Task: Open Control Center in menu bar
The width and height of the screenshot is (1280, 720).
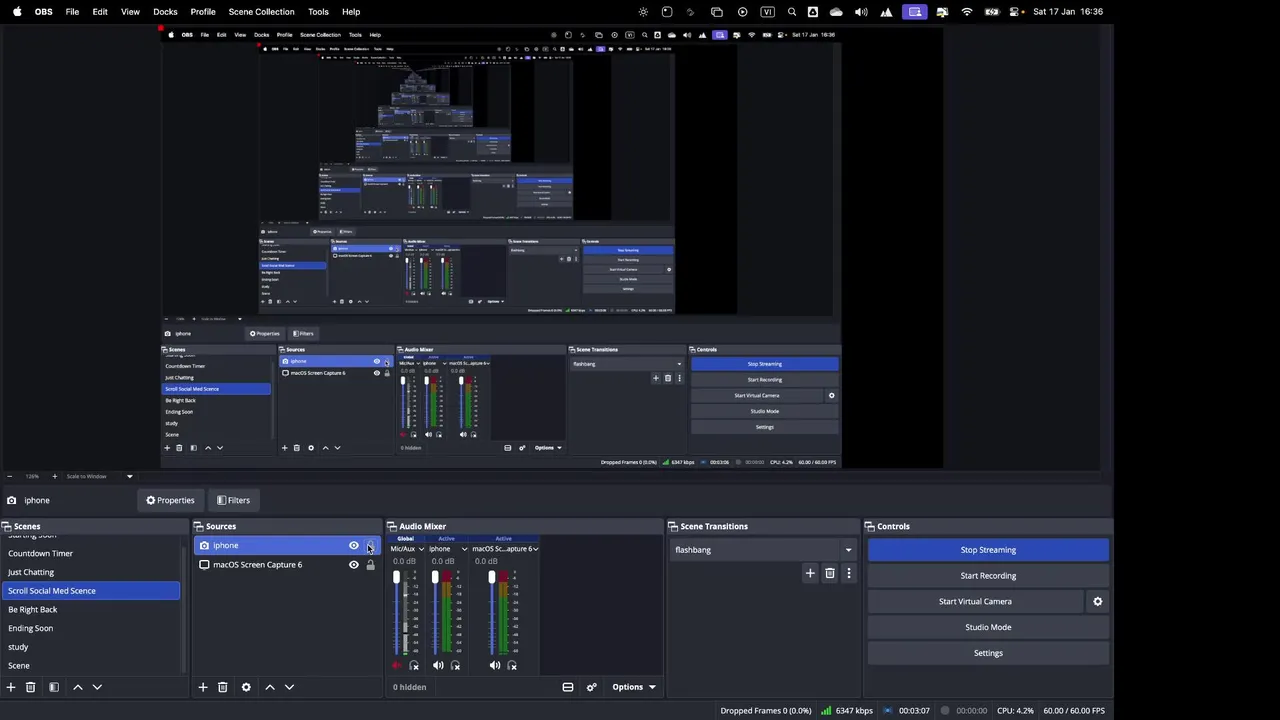Action: [x=1015, y=12]
